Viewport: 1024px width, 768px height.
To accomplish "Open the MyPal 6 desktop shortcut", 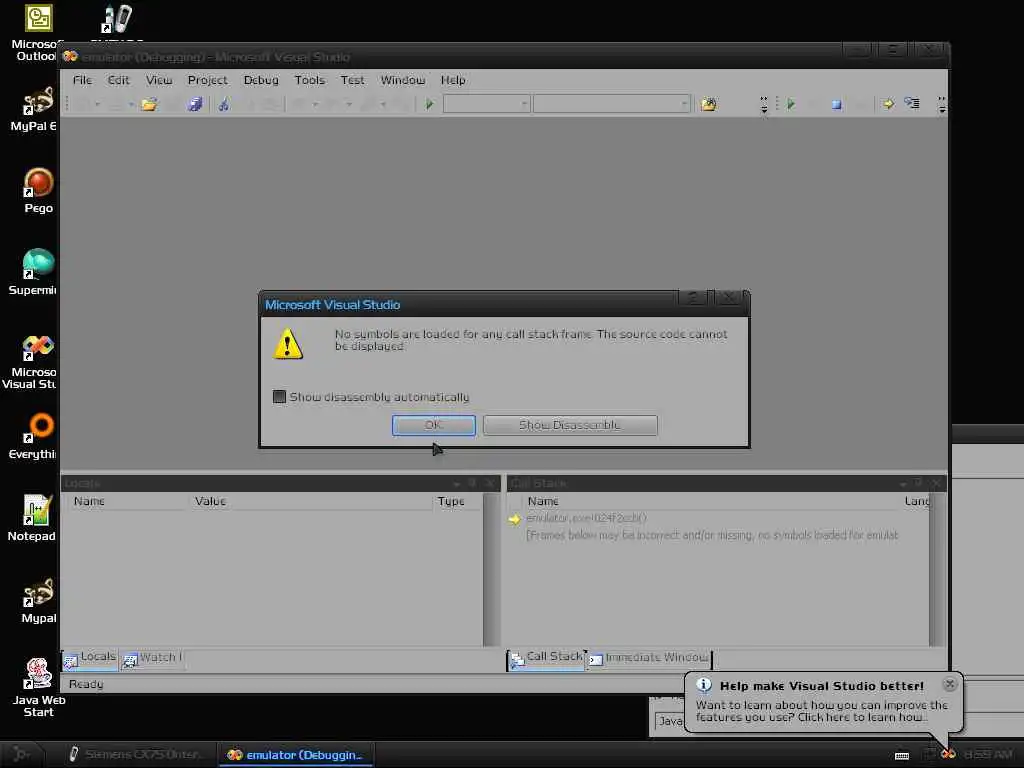I will click(x=37, y=109).
